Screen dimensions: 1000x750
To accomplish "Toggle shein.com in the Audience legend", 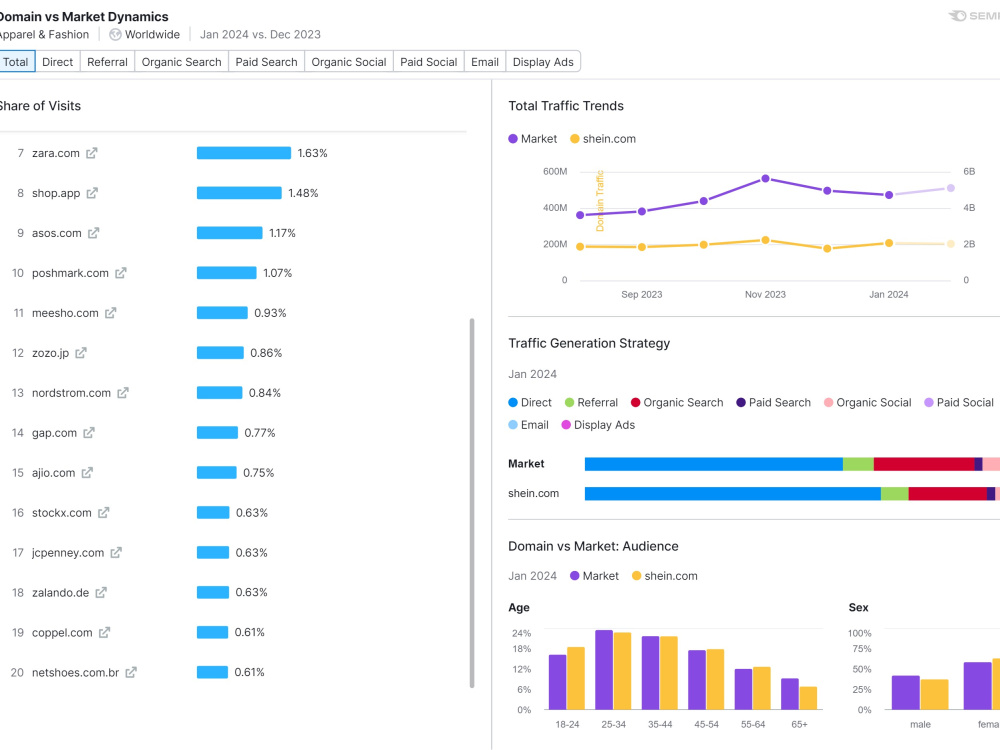I will (x=665, y=576).
